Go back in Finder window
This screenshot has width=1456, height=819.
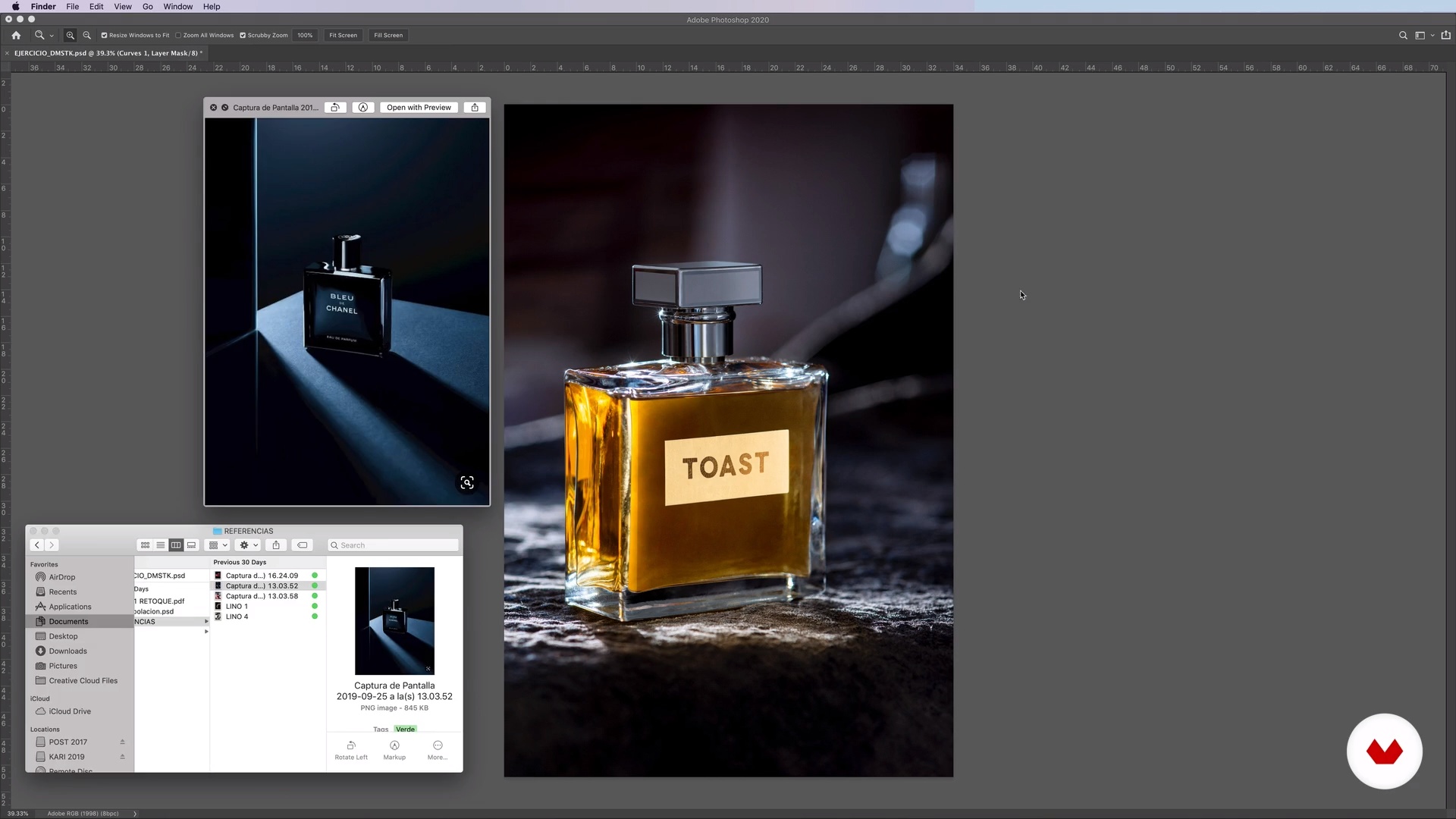coord(37,545)
